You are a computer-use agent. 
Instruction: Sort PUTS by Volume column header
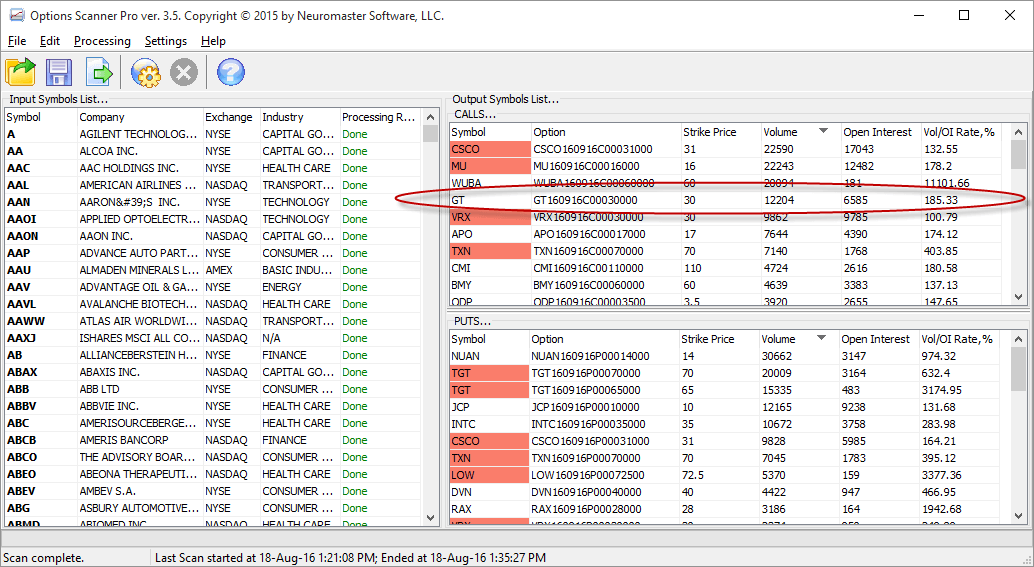(798, 339)
